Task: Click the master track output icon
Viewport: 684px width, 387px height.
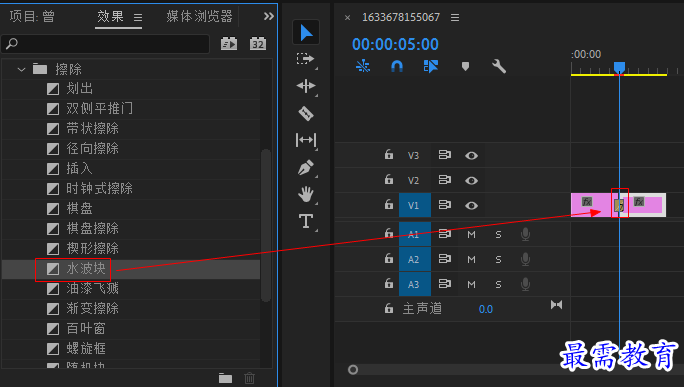Action: (556, 305)
